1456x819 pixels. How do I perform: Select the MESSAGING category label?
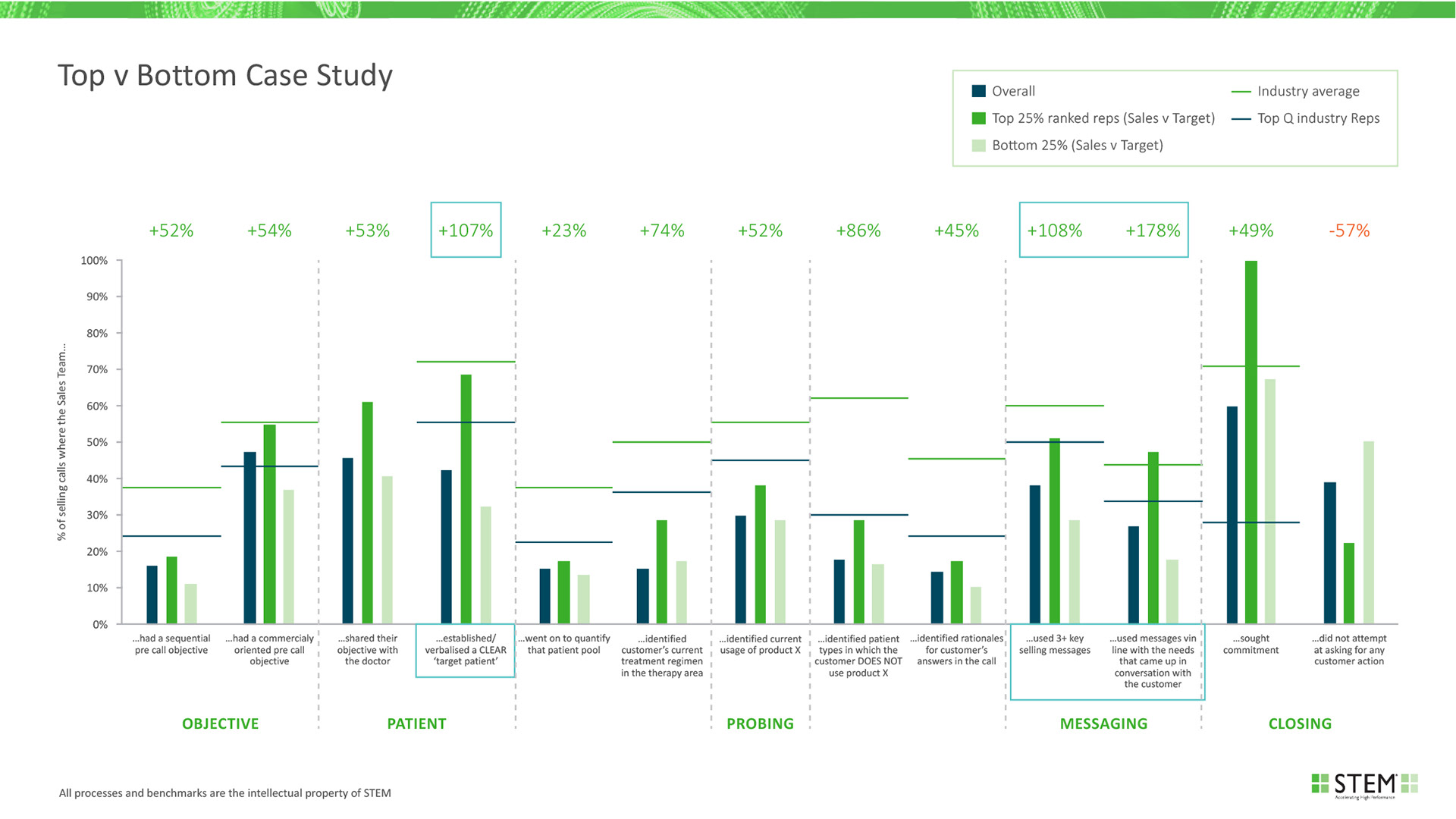pyautogui.click(x=1103, y=723)
